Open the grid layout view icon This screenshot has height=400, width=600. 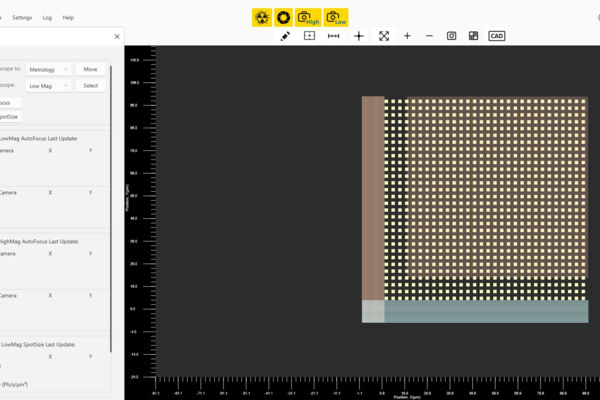473,36
